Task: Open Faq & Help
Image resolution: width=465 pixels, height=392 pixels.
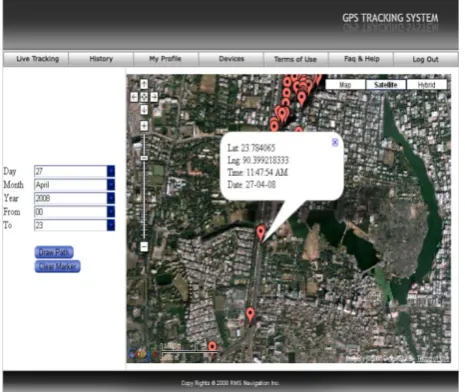Action: coord(362,59)
